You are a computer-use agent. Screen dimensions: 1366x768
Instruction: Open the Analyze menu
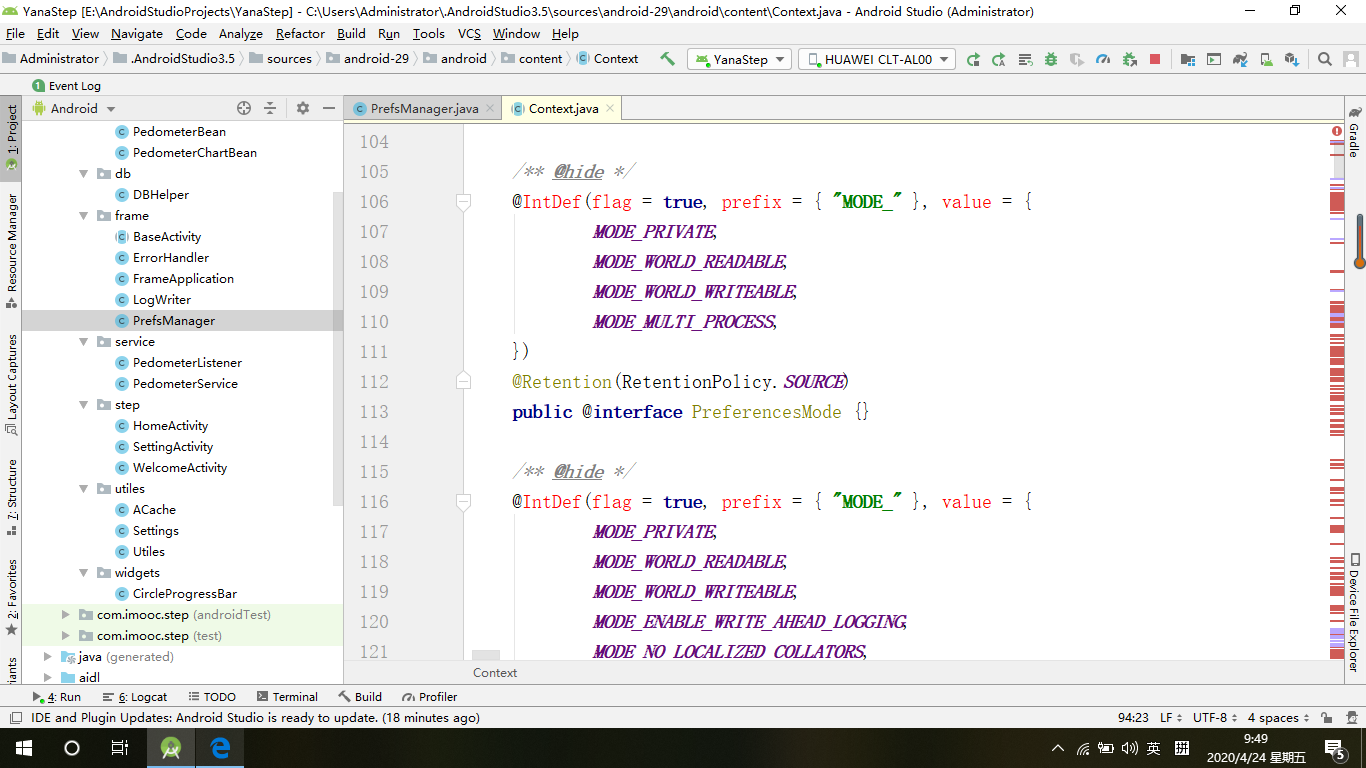[x=240, y=33]
